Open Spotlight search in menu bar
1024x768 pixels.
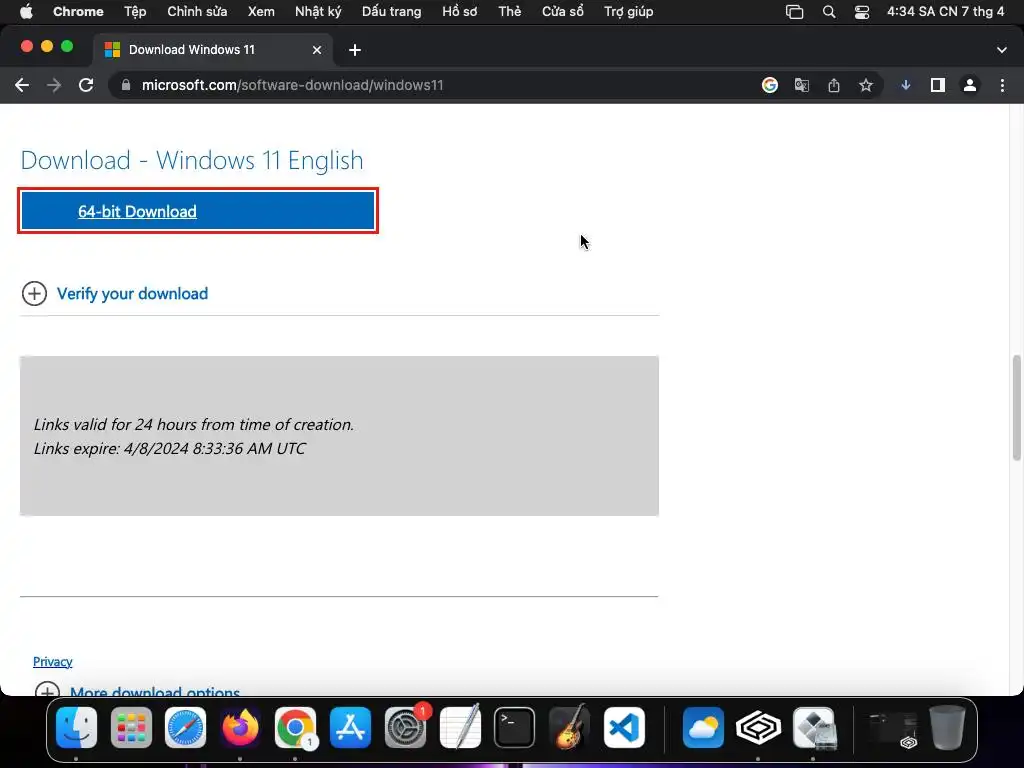tap(829, 11)
